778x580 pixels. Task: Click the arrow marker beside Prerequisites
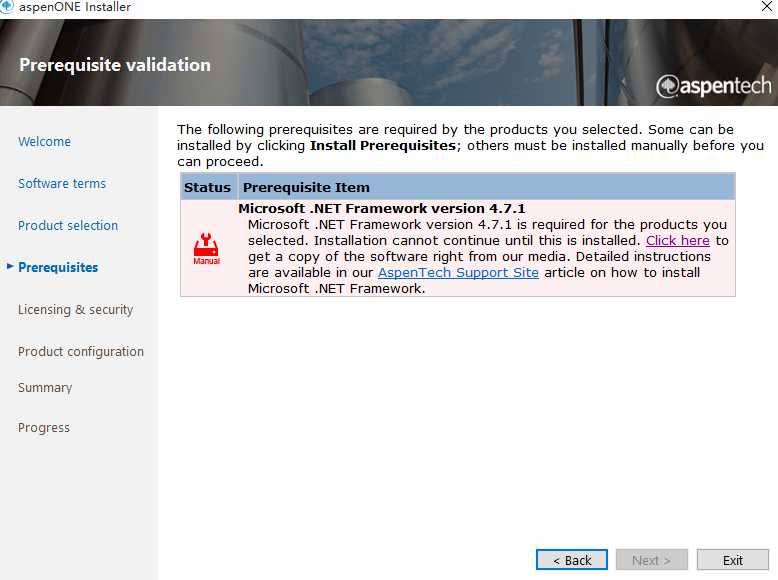click(x=10, y=266)
